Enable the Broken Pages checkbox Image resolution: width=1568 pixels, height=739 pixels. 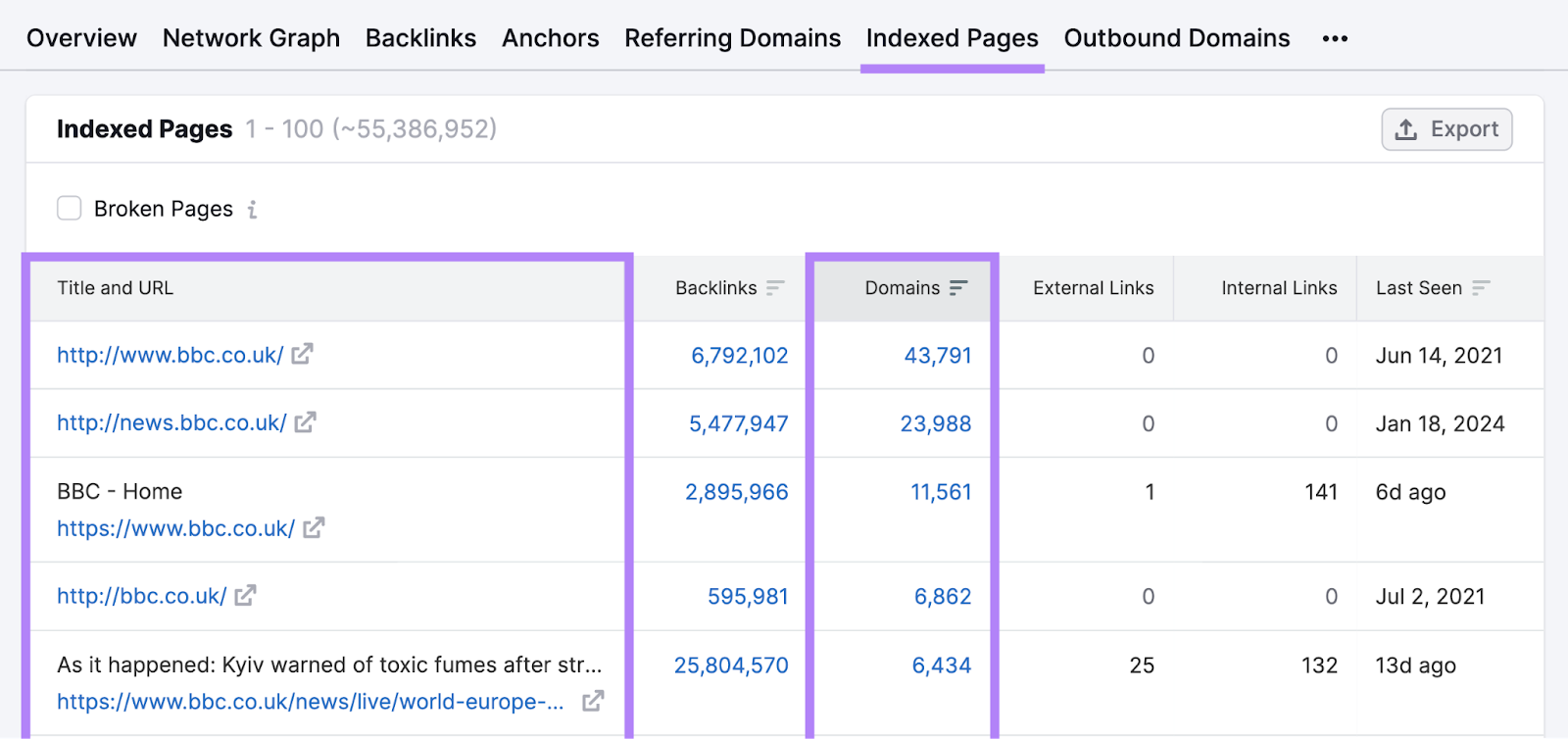click(70, 209)
